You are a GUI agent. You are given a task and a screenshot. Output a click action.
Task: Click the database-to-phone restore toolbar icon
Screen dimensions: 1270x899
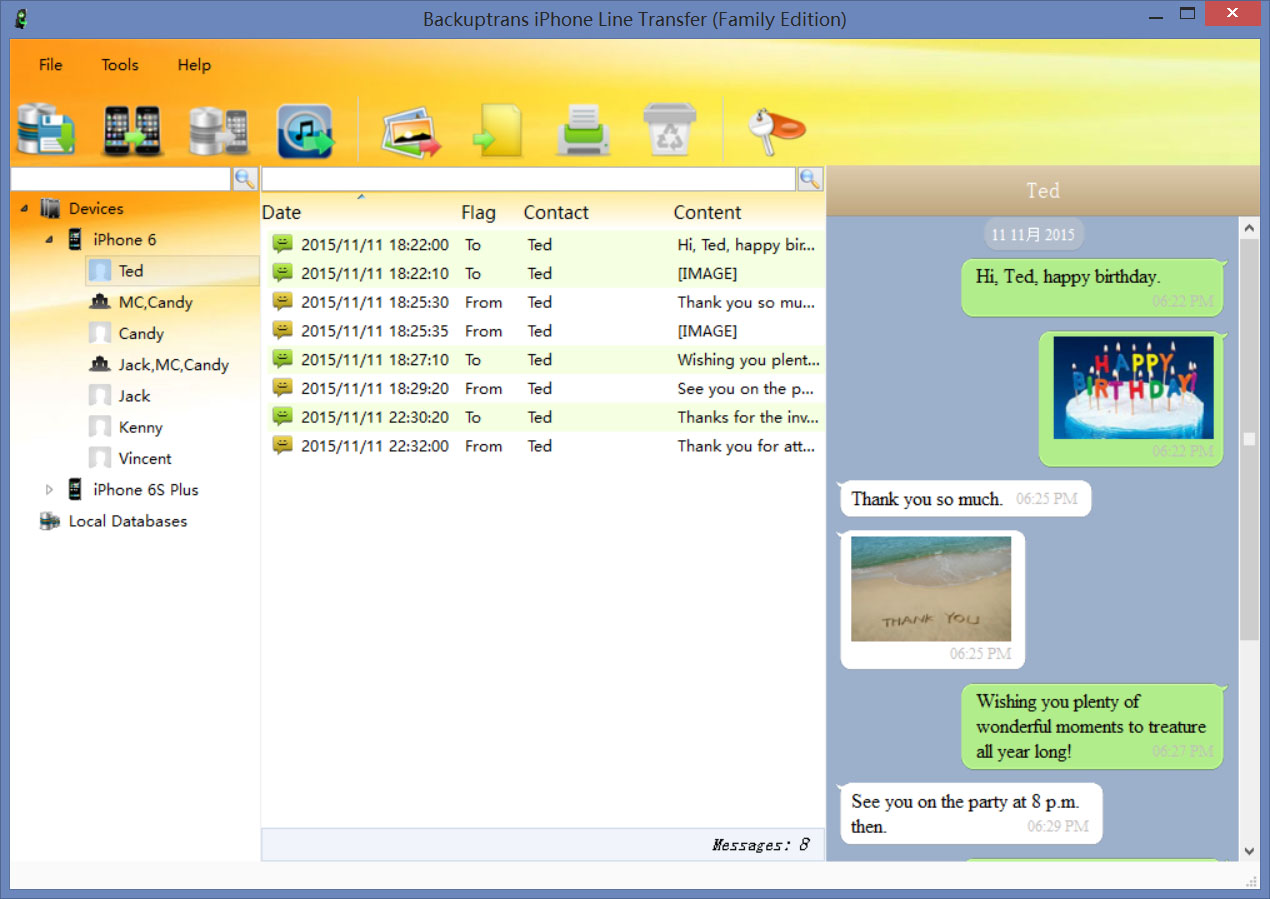point(218,131)
